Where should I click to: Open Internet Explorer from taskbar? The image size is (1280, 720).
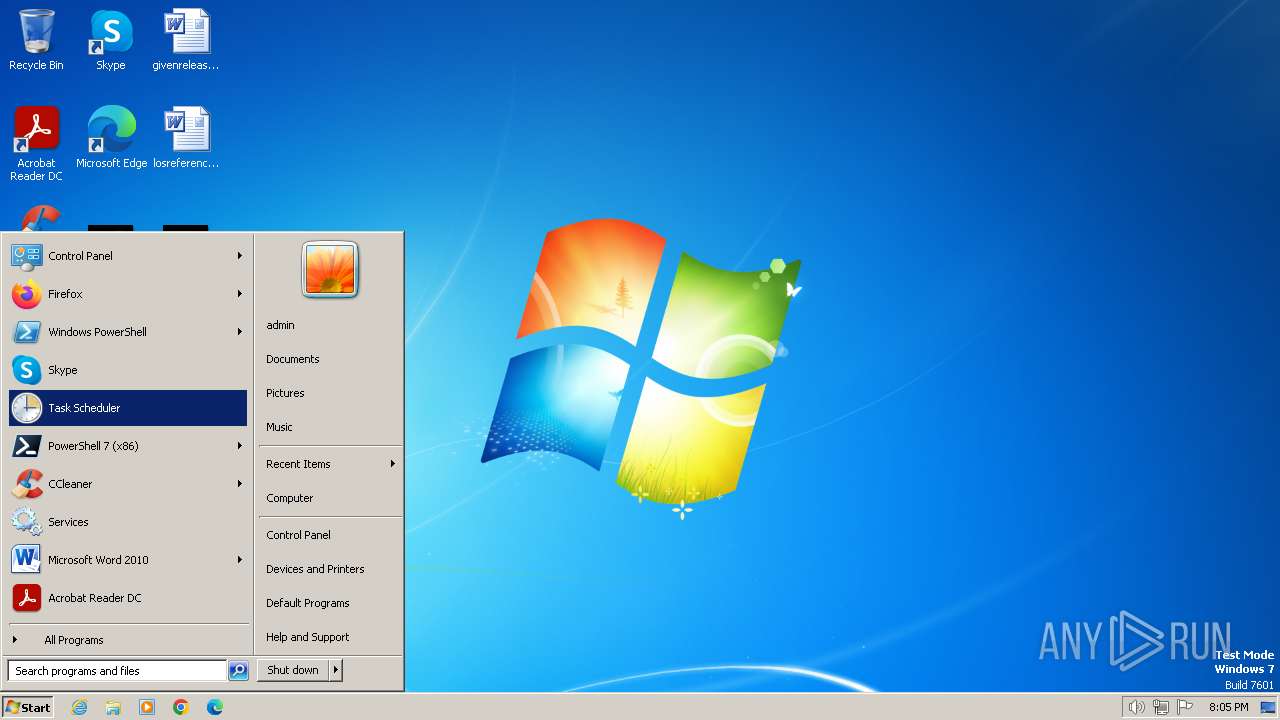(x=79, y=707)
